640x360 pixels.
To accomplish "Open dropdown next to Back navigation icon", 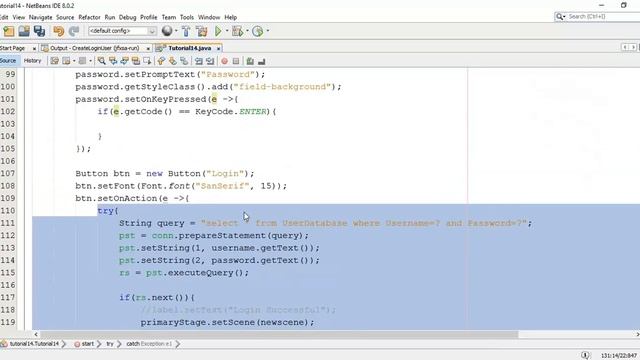I will 74,61.
